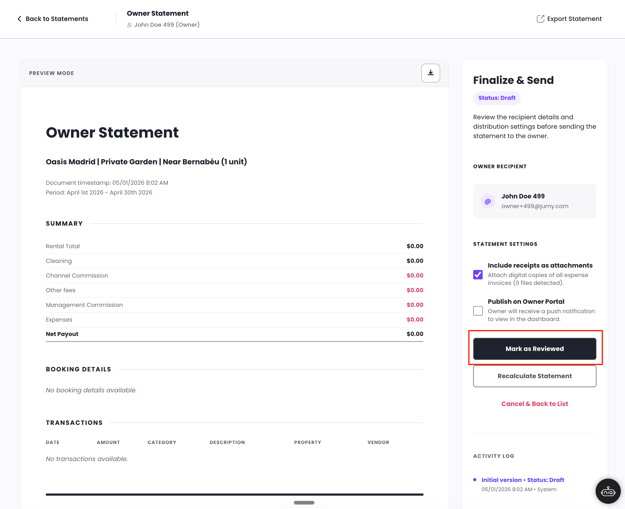Viewport: 625px width, 509px height.
Task: Click the VENDOR column header
Action: 378,442
